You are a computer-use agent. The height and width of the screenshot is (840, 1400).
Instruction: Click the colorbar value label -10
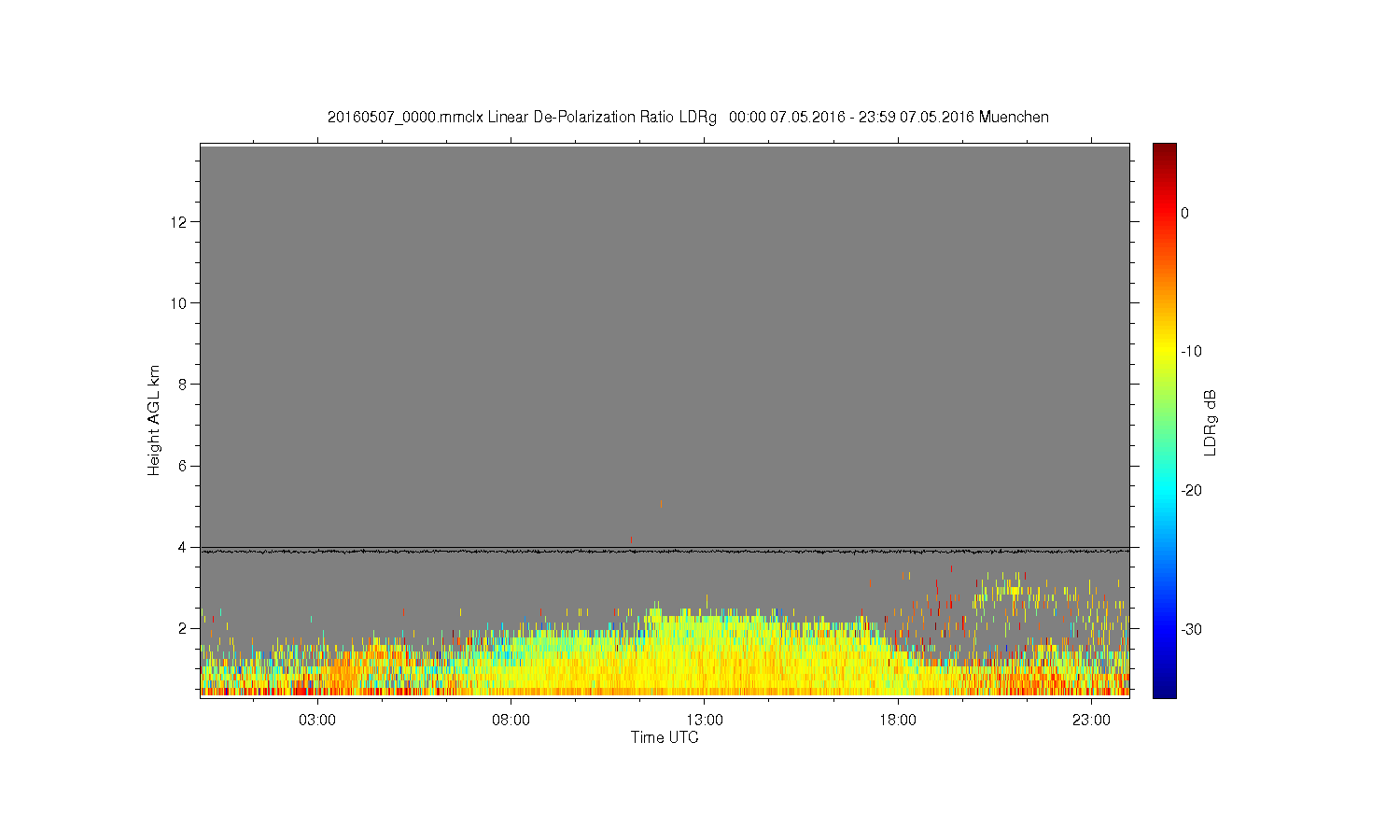tap(1191, 352)
